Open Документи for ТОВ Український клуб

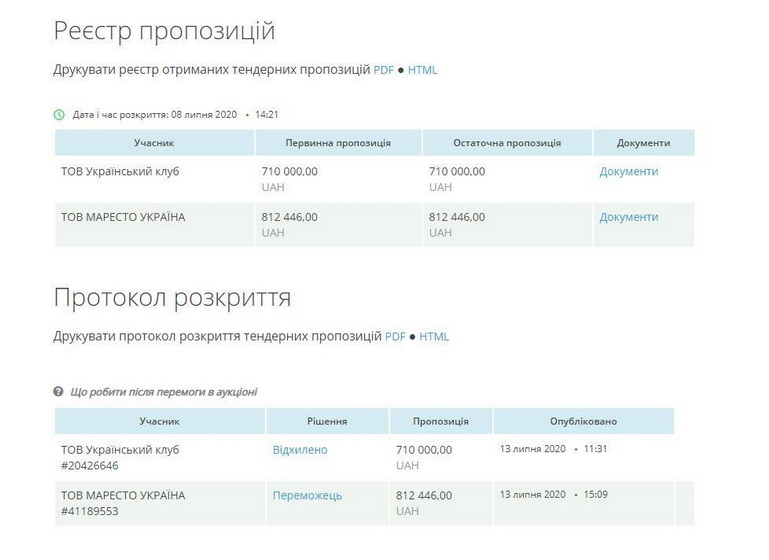point(628,171)
